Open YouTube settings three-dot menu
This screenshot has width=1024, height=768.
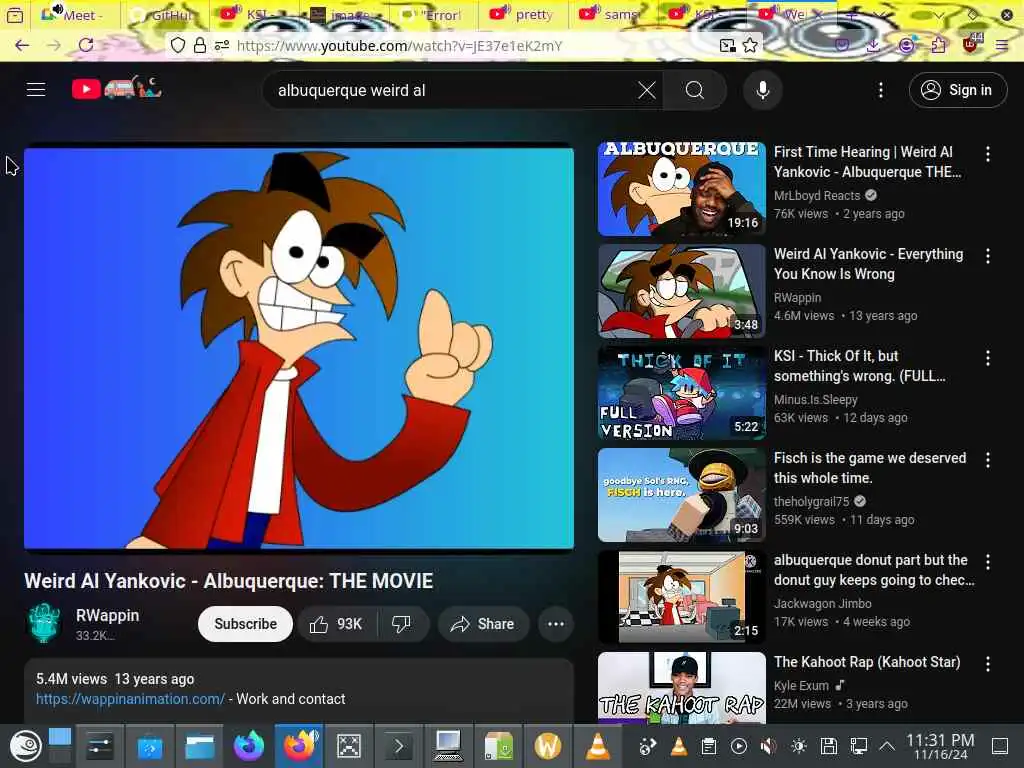[x=880, y=90]
